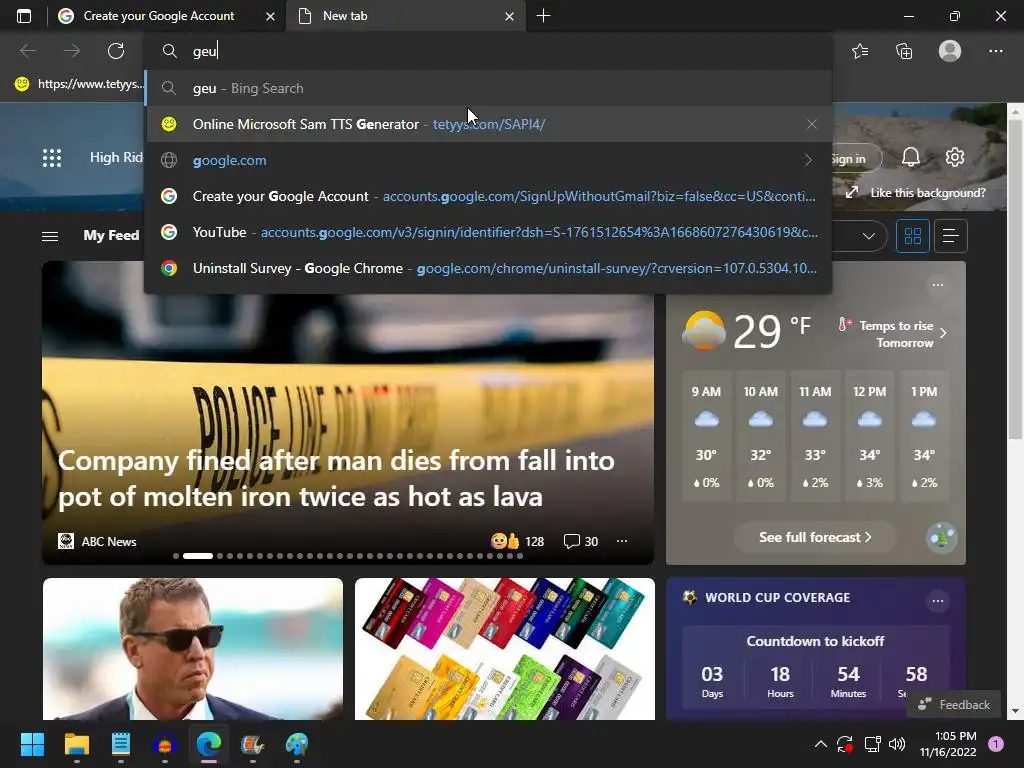Screen dimensions: 1024x768
Task: Switch to list layout view
Action: [x=951, y=236]
